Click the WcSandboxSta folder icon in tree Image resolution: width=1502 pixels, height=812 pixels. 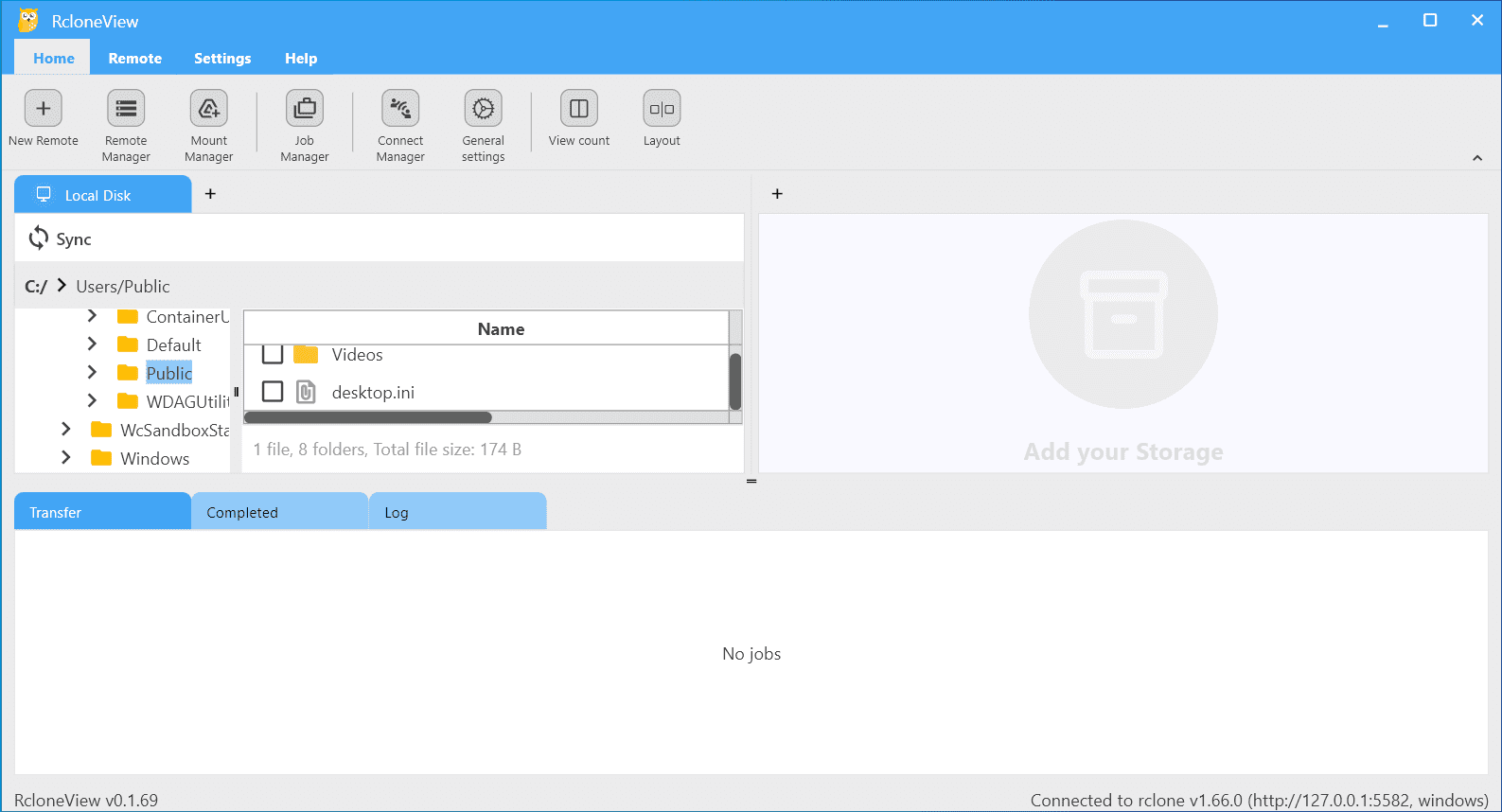101,430
